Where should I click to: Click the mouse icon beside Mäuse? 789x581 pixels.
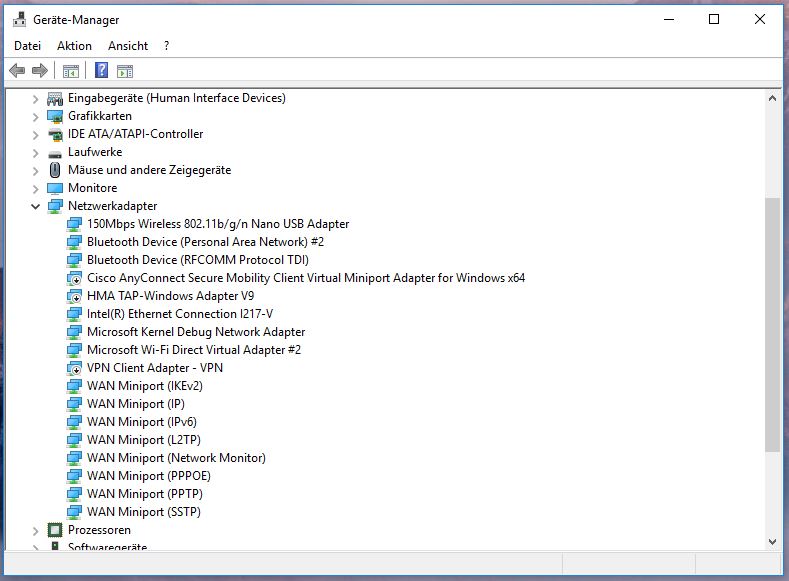point(55,170)
